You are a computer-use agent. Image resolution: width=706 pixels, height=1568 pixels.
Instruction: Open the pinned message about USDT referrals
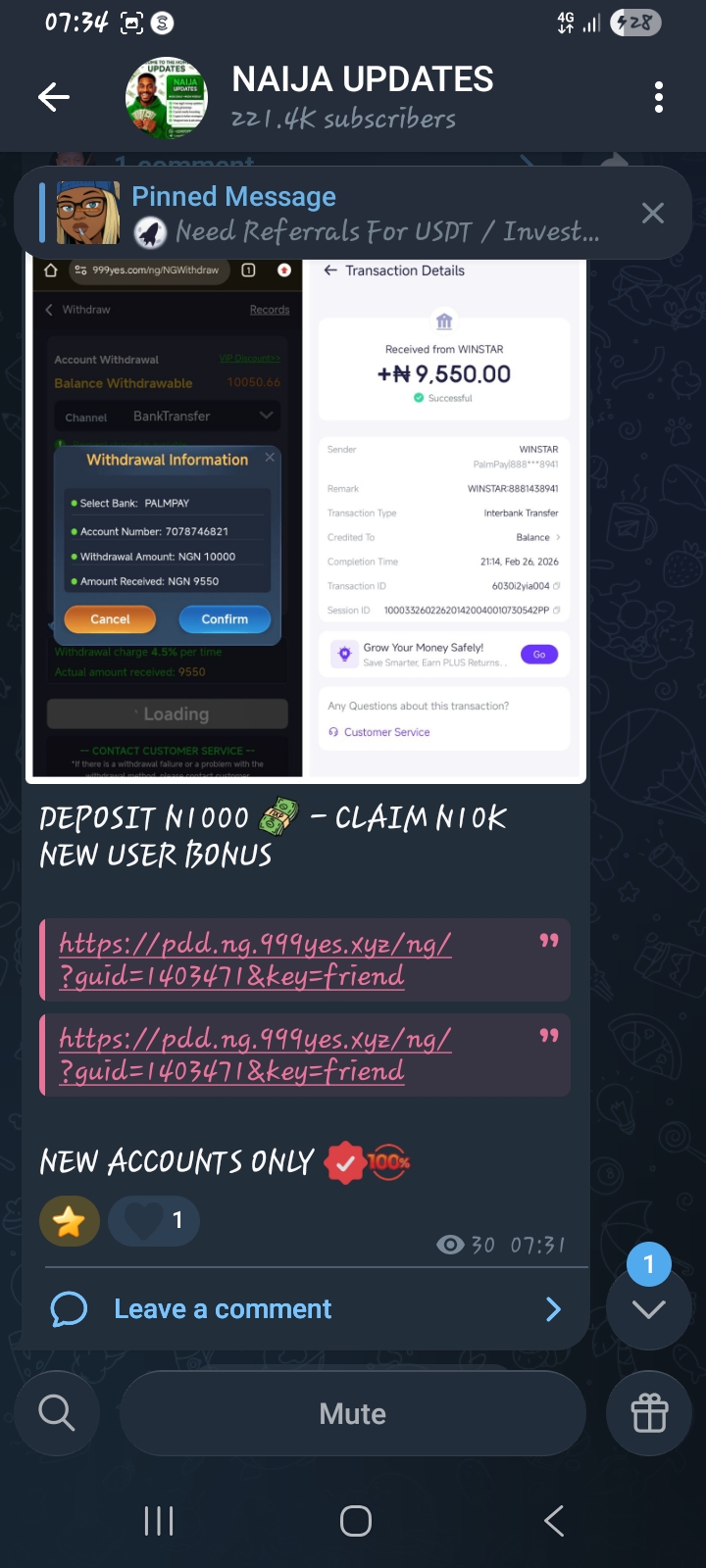(333, 214)
